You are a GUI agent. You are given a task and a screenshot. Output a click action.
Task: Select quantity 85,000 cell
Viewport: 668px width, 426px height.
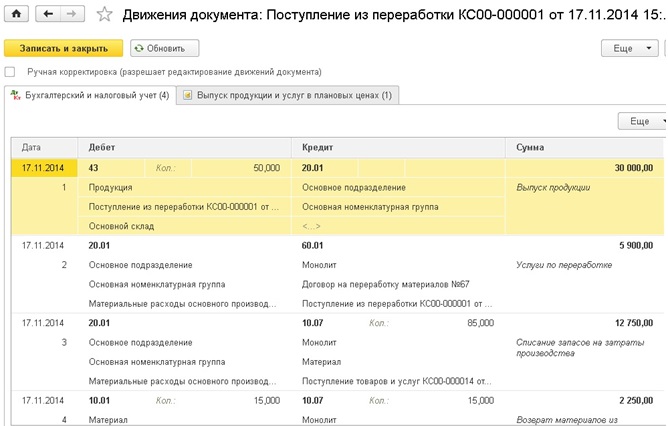455,323
